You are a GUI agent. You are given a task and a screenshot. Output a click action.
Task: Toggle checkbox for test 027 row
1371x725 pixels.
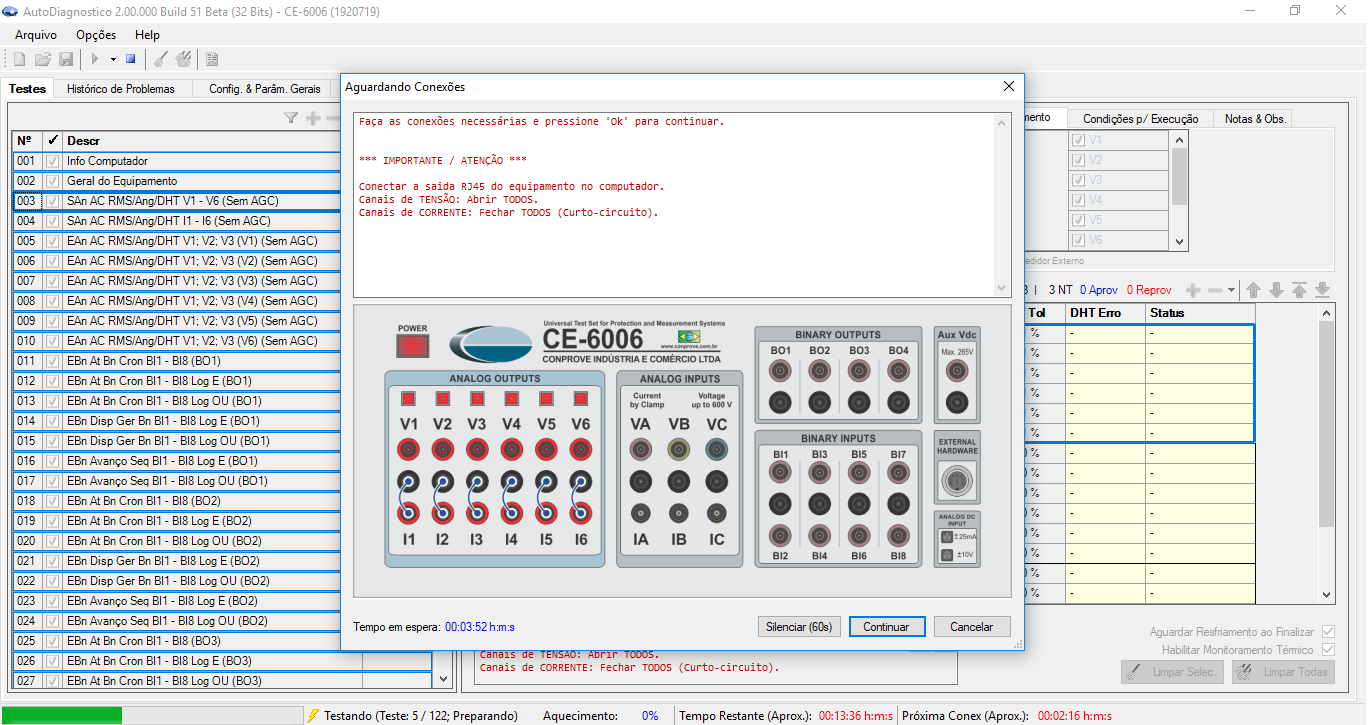click(52, 681)
